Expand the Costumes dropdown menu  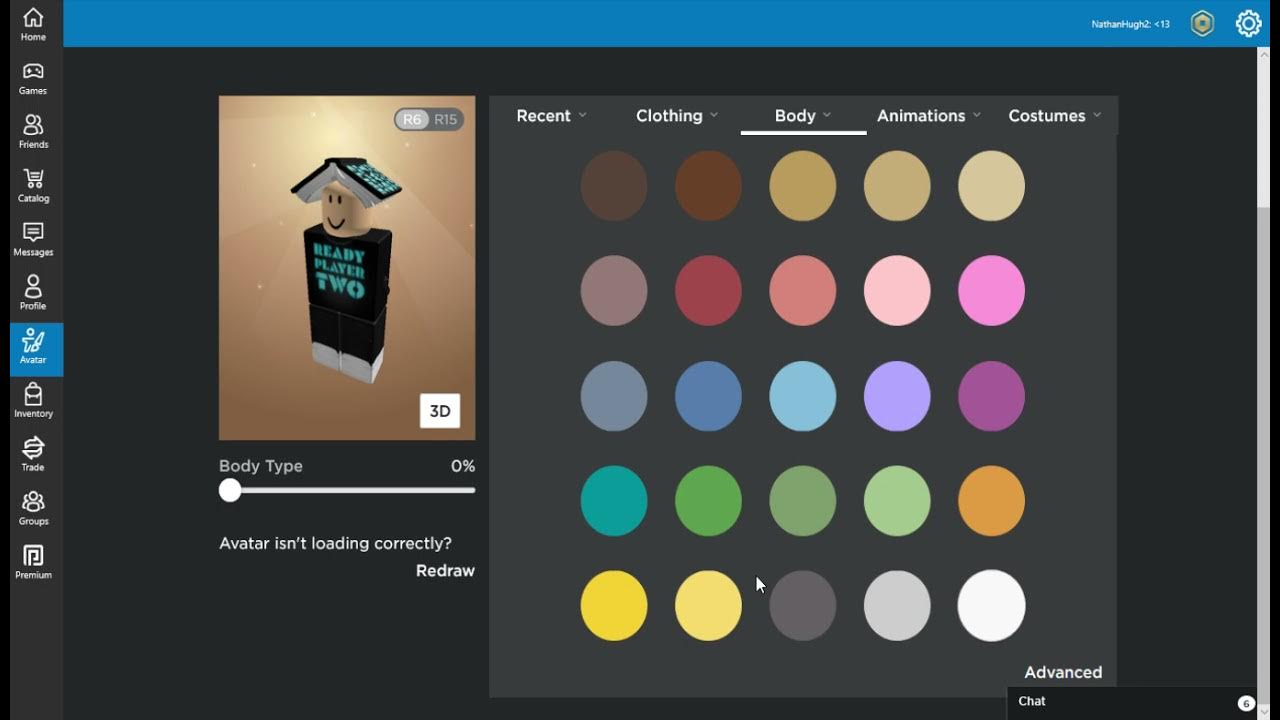1055,116
